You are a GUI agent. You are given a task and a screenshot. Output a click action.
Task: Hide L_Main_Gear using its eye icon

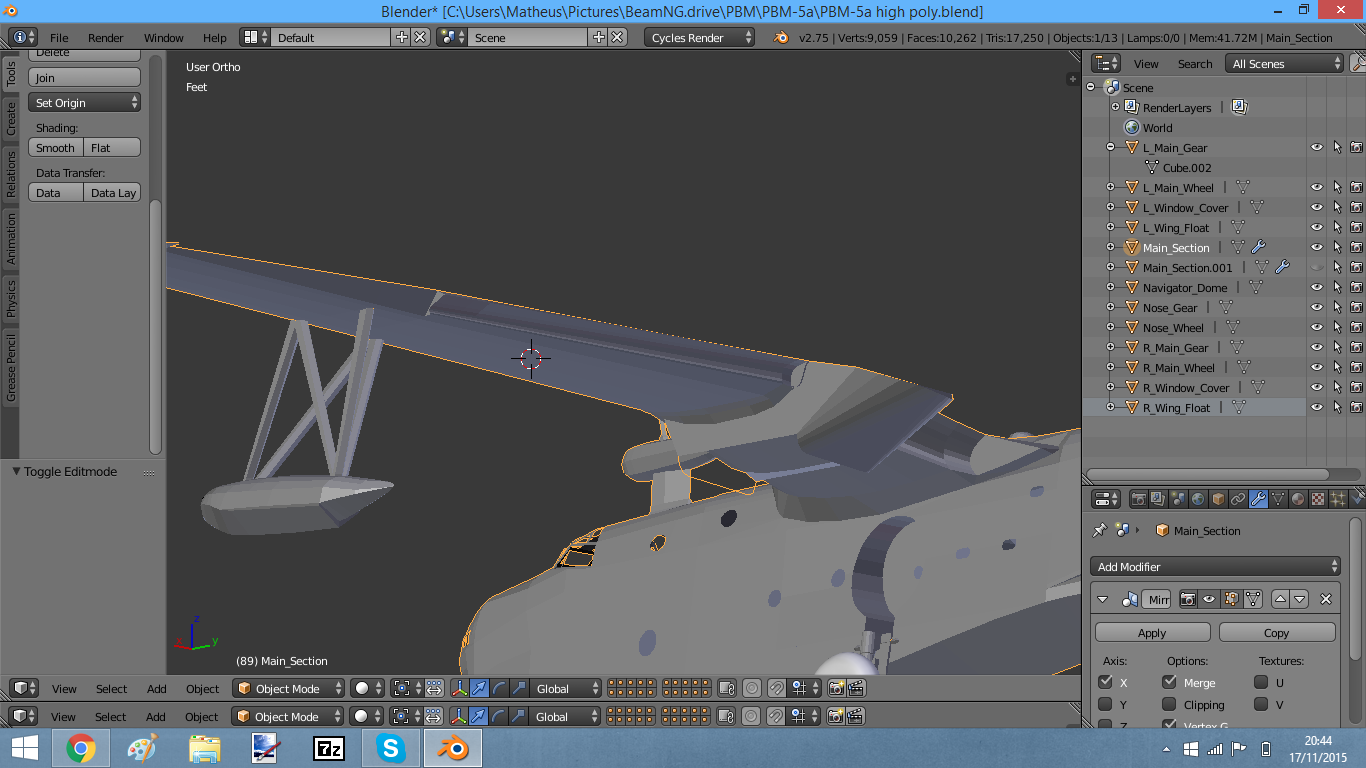pos(1317,147)
